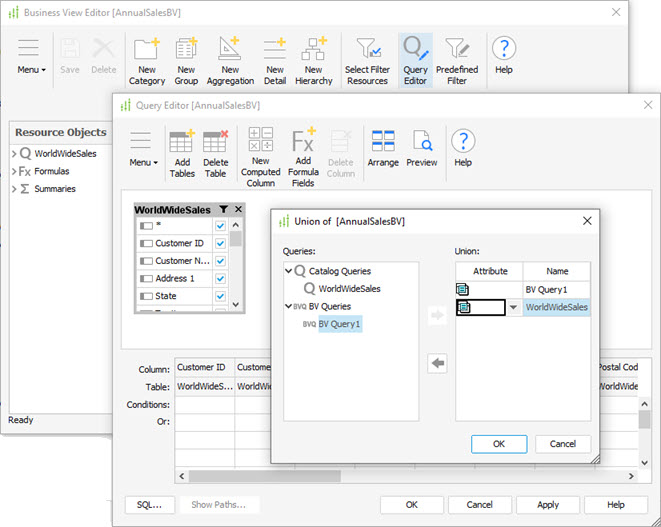
Task: Click Cancel at bottom of Query Editor
Action: pos(480,505)
